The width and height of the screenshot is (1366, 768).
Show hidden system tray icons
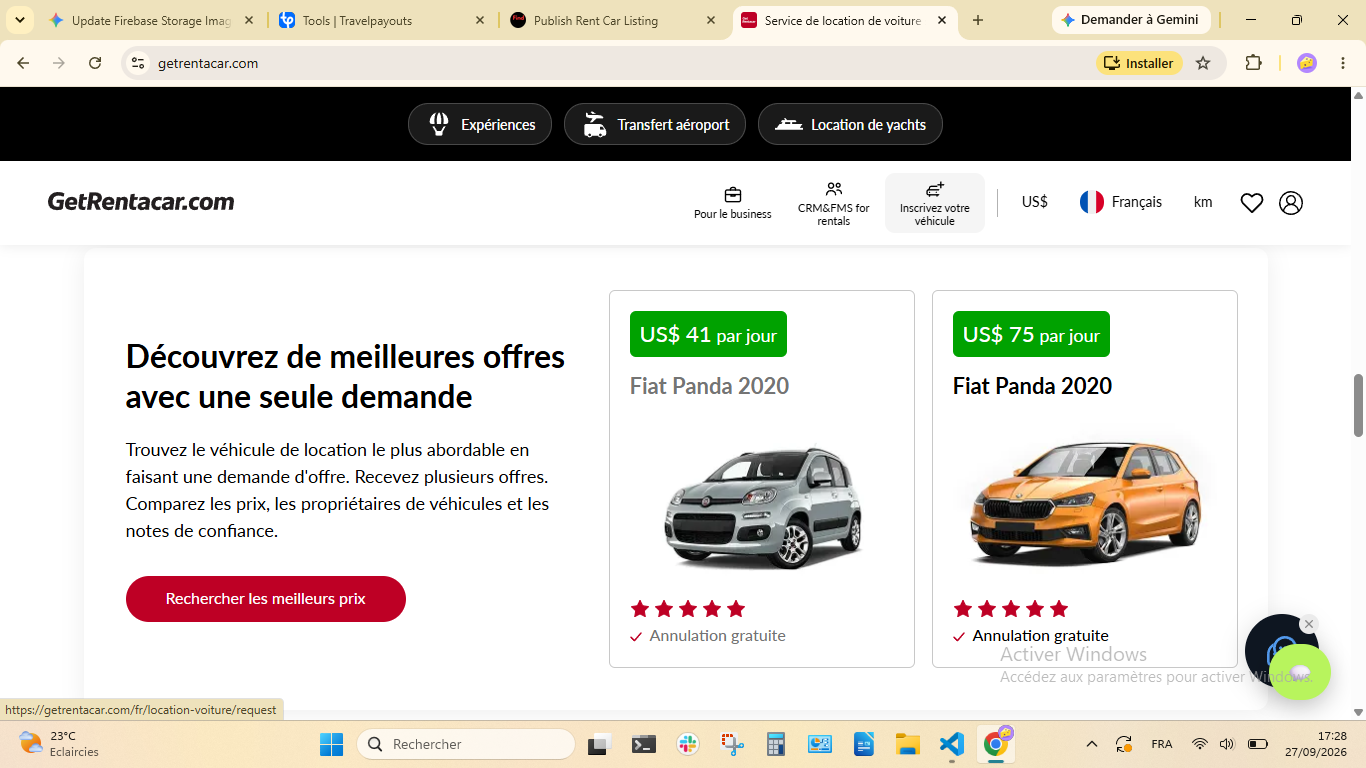coord(1092,744)
